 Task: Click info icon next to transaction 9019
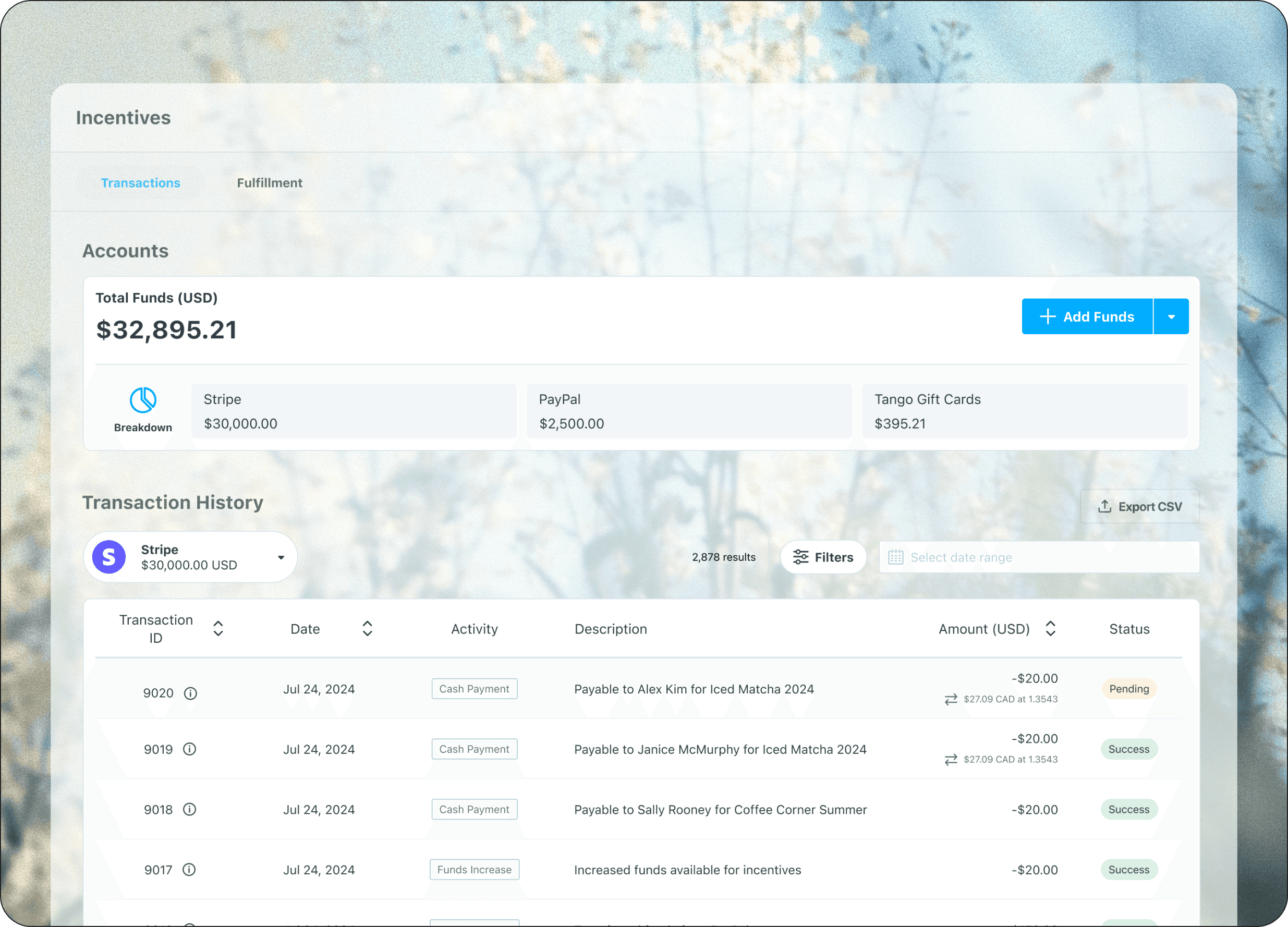coord(190,749)
